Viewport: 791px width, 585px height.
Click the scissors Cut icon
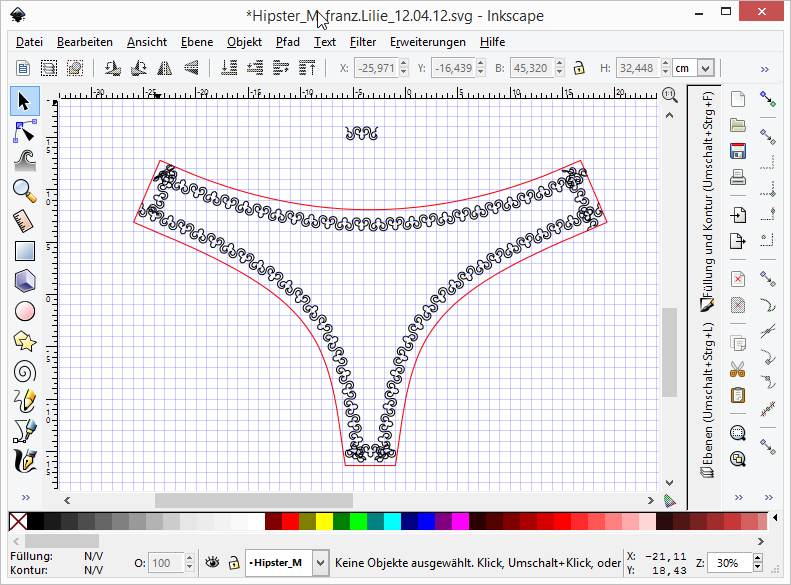coord(738,368)
